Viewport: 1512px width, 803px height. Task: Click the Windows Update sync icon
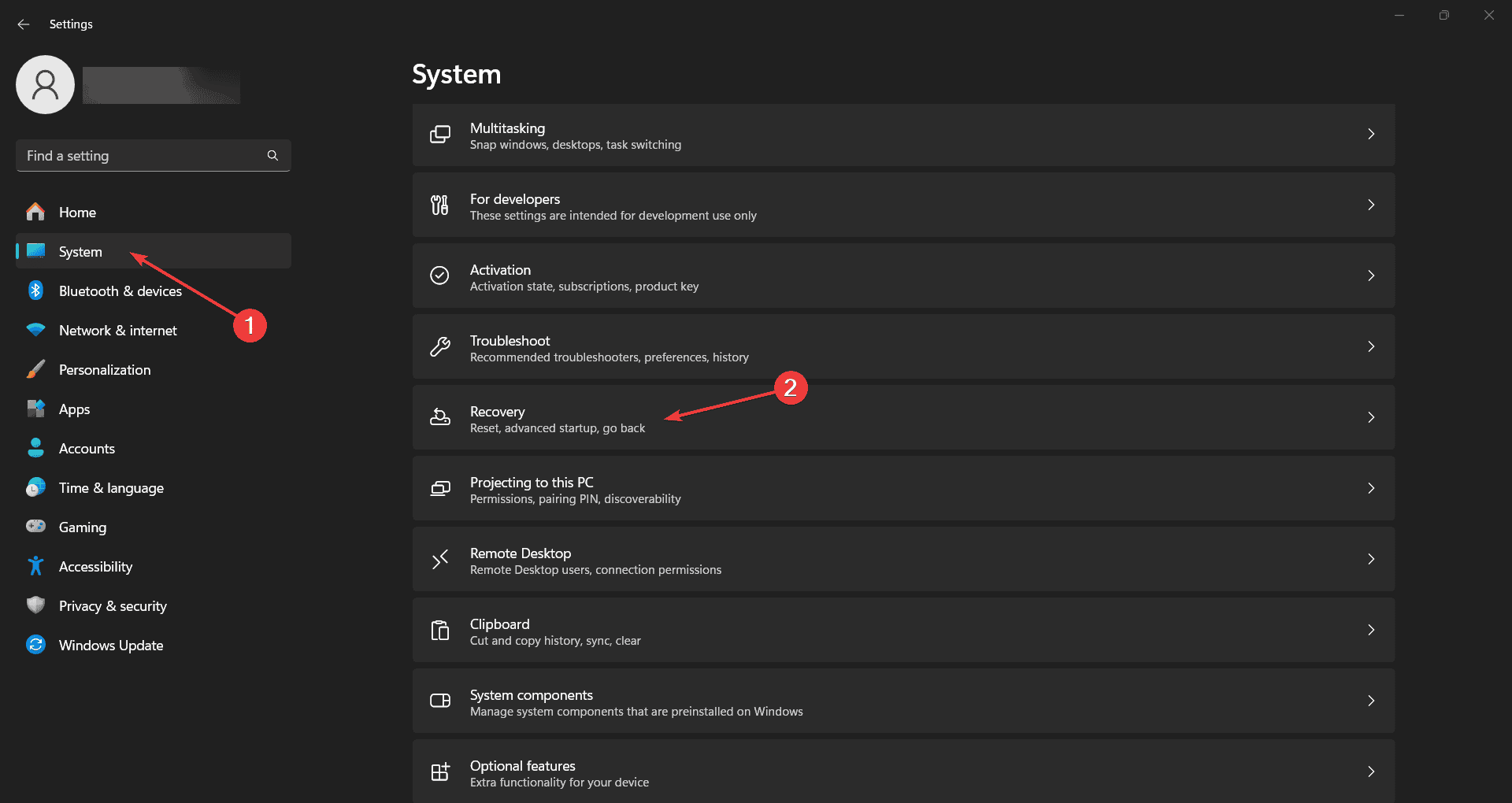click(x=35, y=645)
